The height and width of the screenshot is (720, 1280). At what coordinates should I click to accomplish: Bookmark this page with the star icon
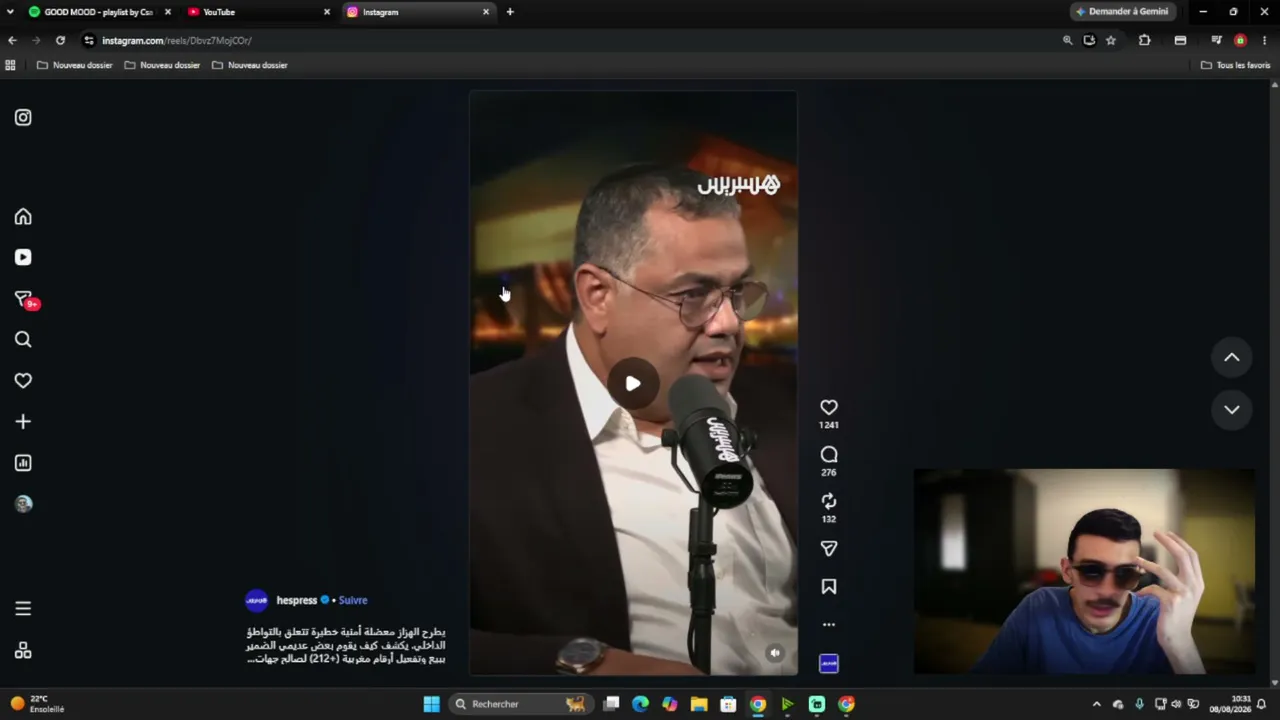tap(1111, 40)
